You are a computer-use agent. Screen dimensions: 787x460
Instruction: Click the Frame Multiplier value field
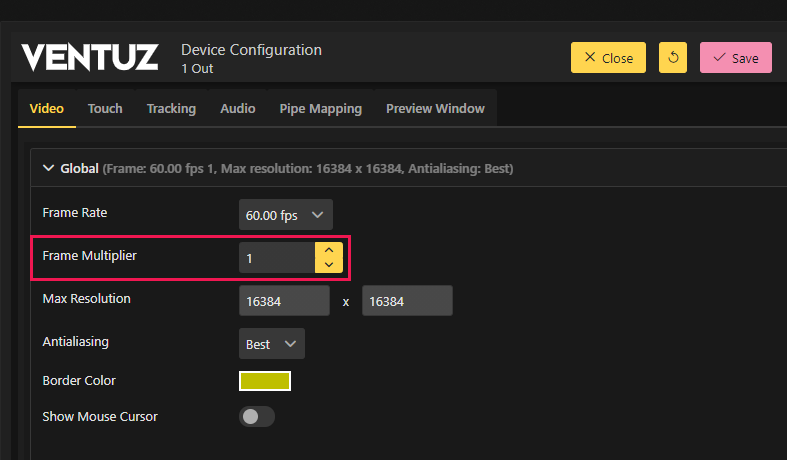[276, 258]
